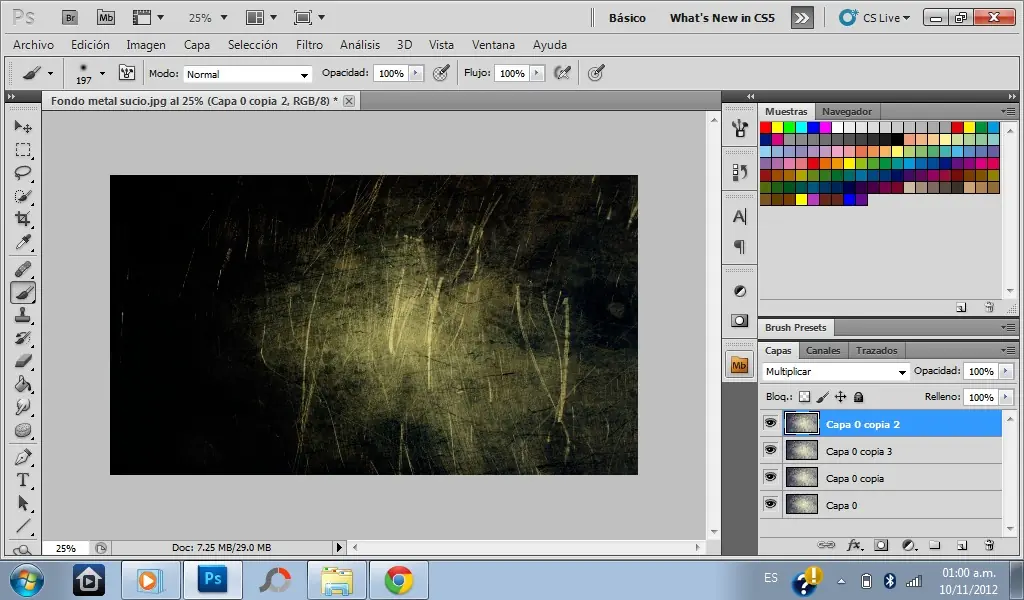Image resolution: width=1024 pixels, height=600 pixels.
Task: Open the Filtro menu
Action: [309, 45]
